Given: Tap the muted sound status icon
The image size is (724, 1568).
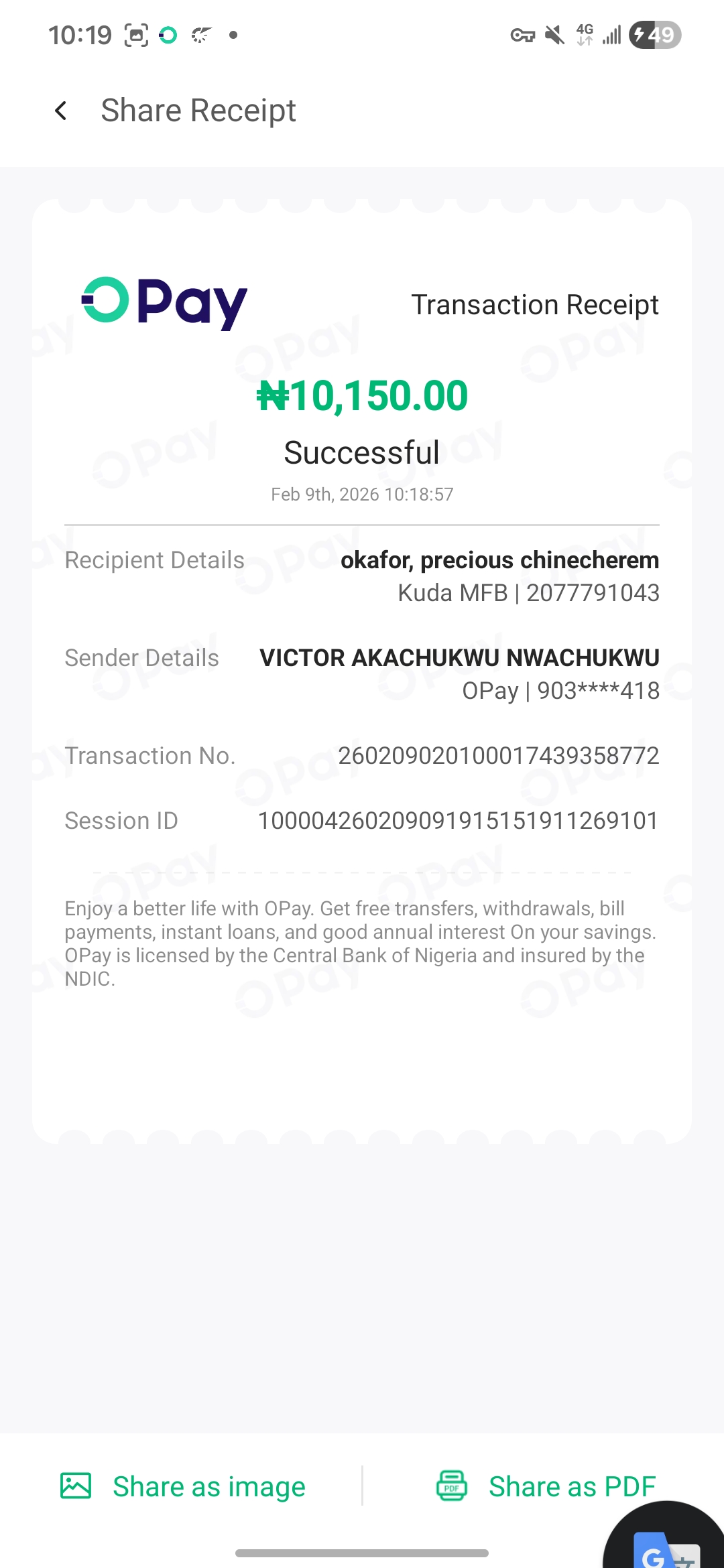Looking at the screenshot, I should [x=554, y=35].
